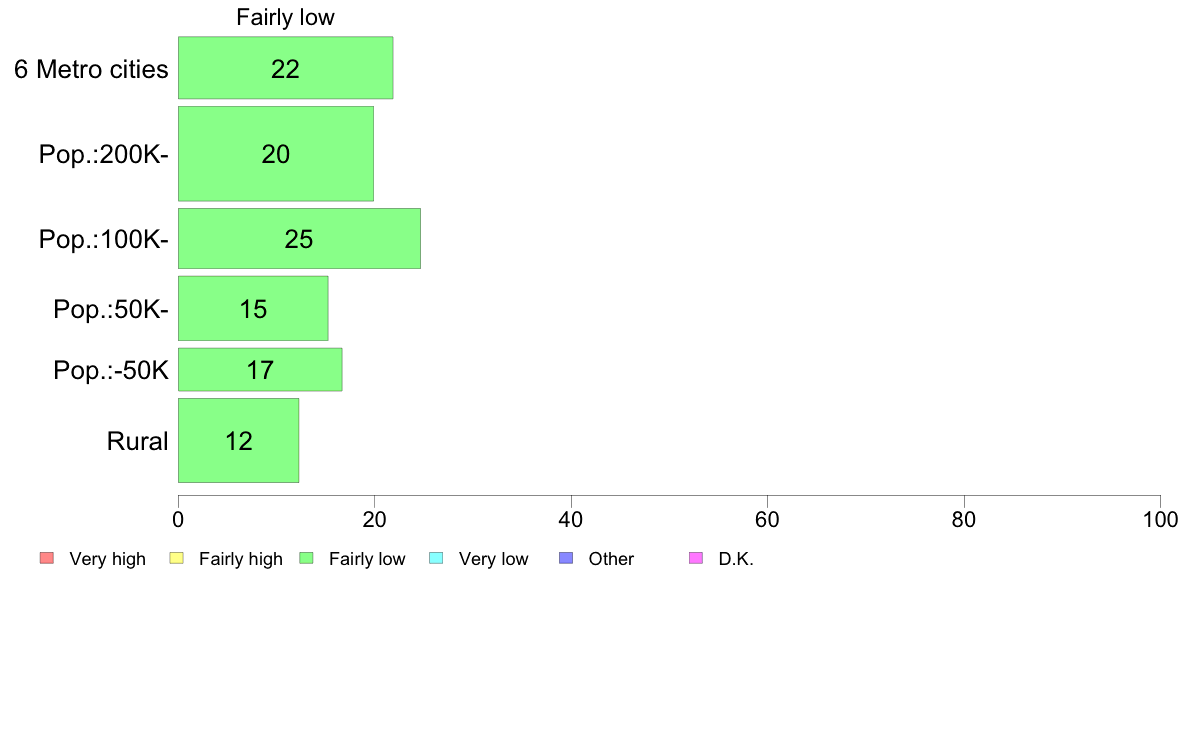The height and width of the screenshot is (736, 1188).
Task: Select the Pop.:50K- bar showing 15
Action: click(x=253, y=308)
